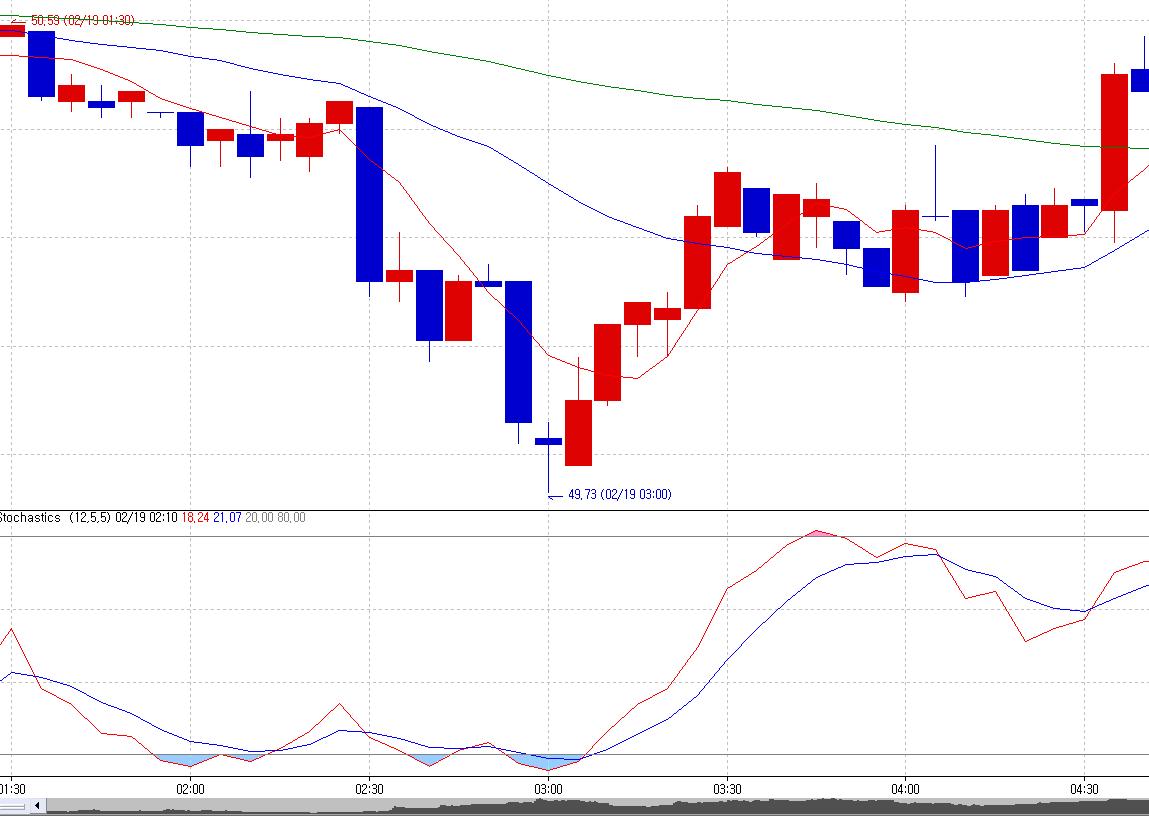Click the 03:00 time axis label

[x=548, y=789]
